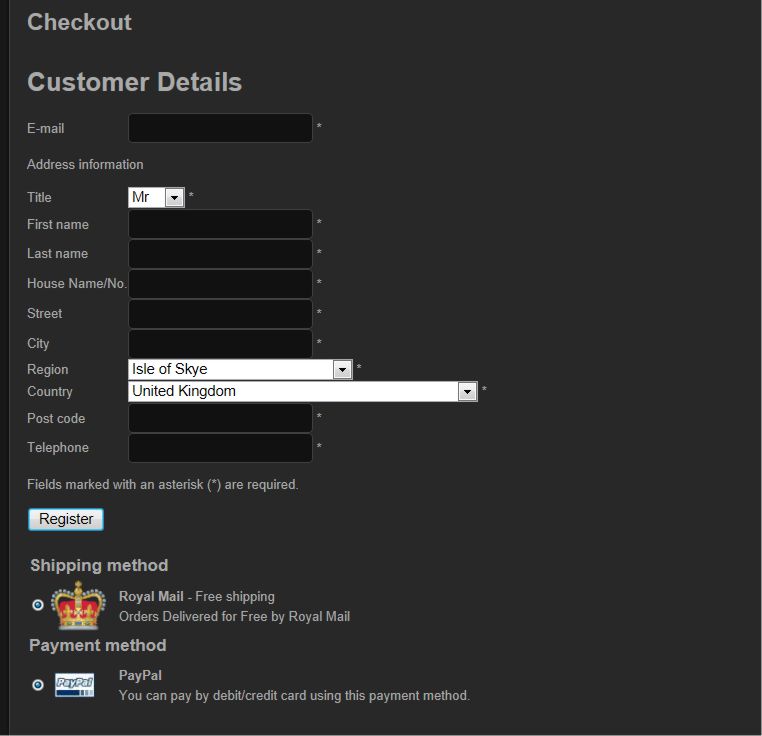Focus the City input field

(220, 344)
